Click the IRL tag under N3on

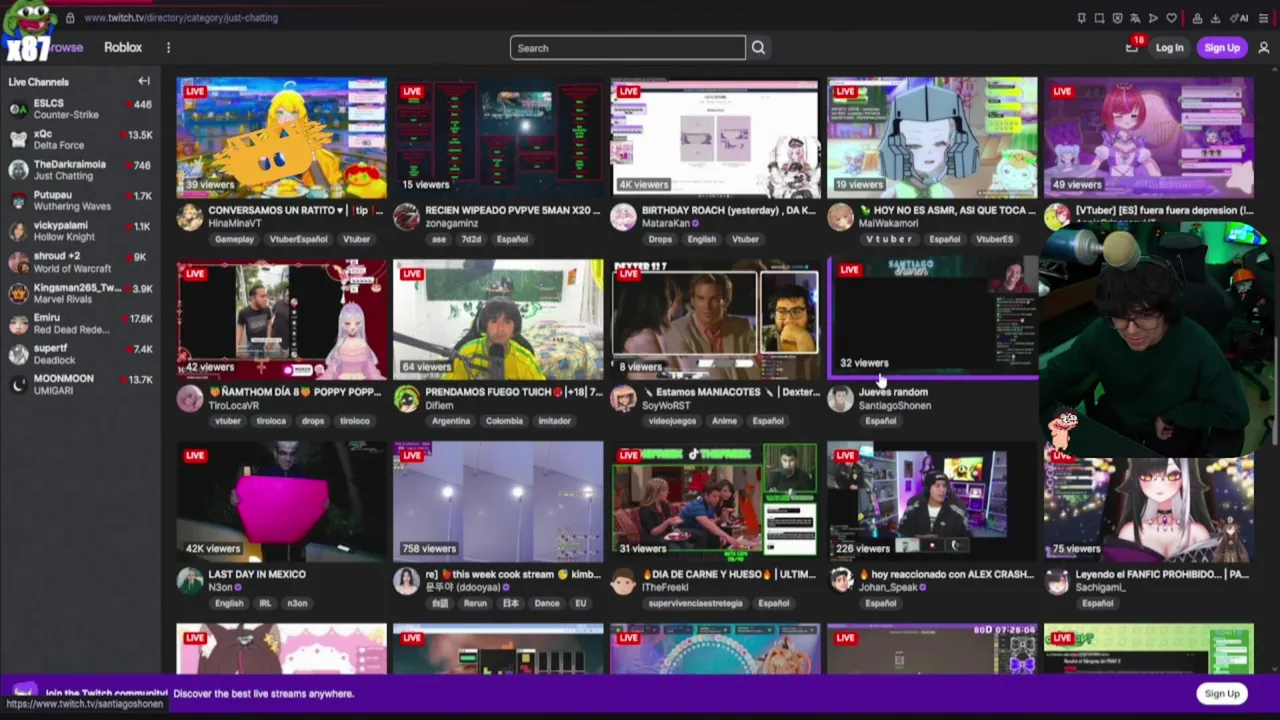click(265, 604)
